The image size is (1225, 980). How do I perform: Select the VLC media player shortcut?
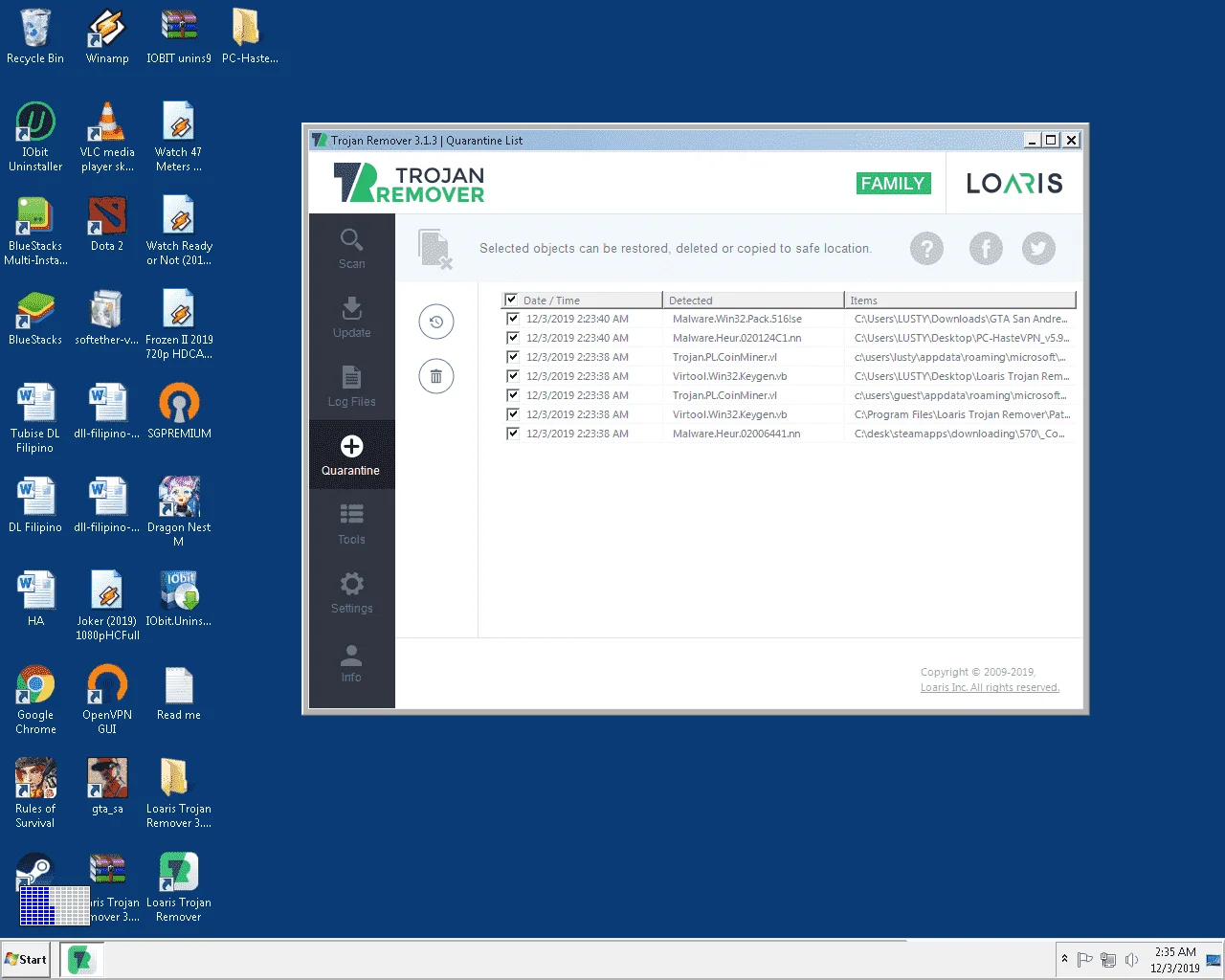(107, 137)
